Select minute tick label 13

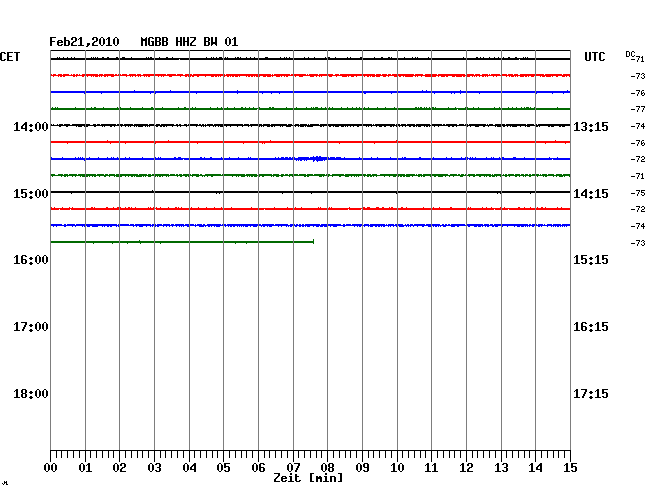(501, 468)
